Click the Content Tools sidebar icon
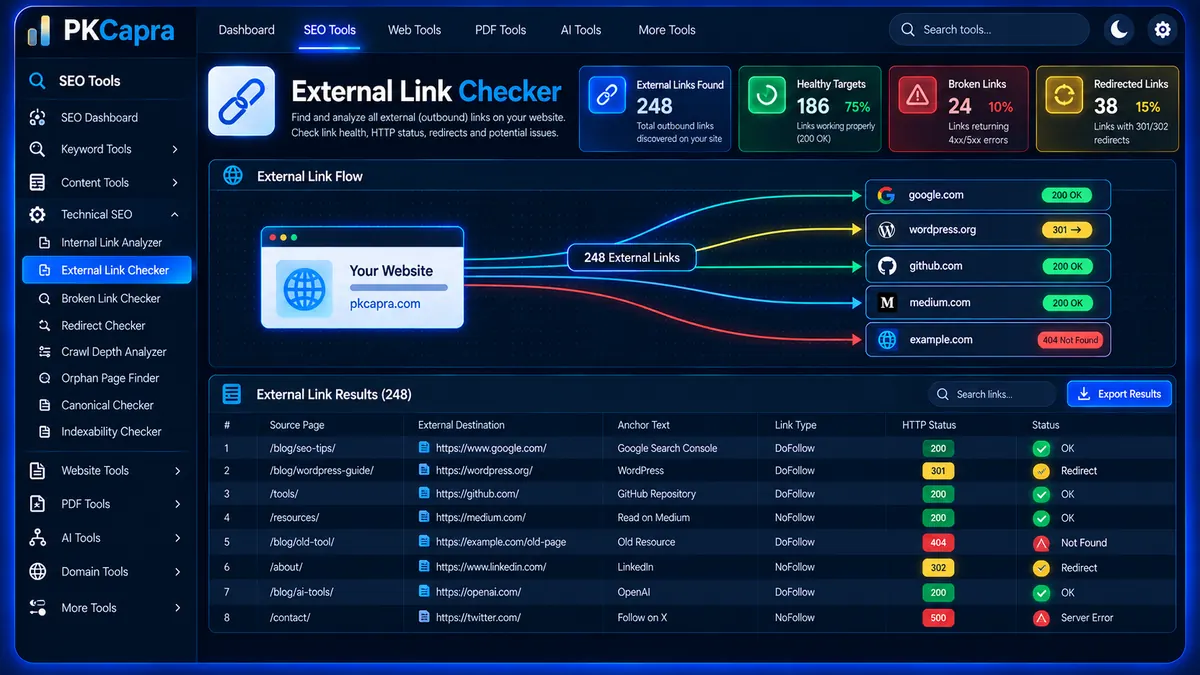Screen dimensions: 1200x675 [x=38, y=182]
